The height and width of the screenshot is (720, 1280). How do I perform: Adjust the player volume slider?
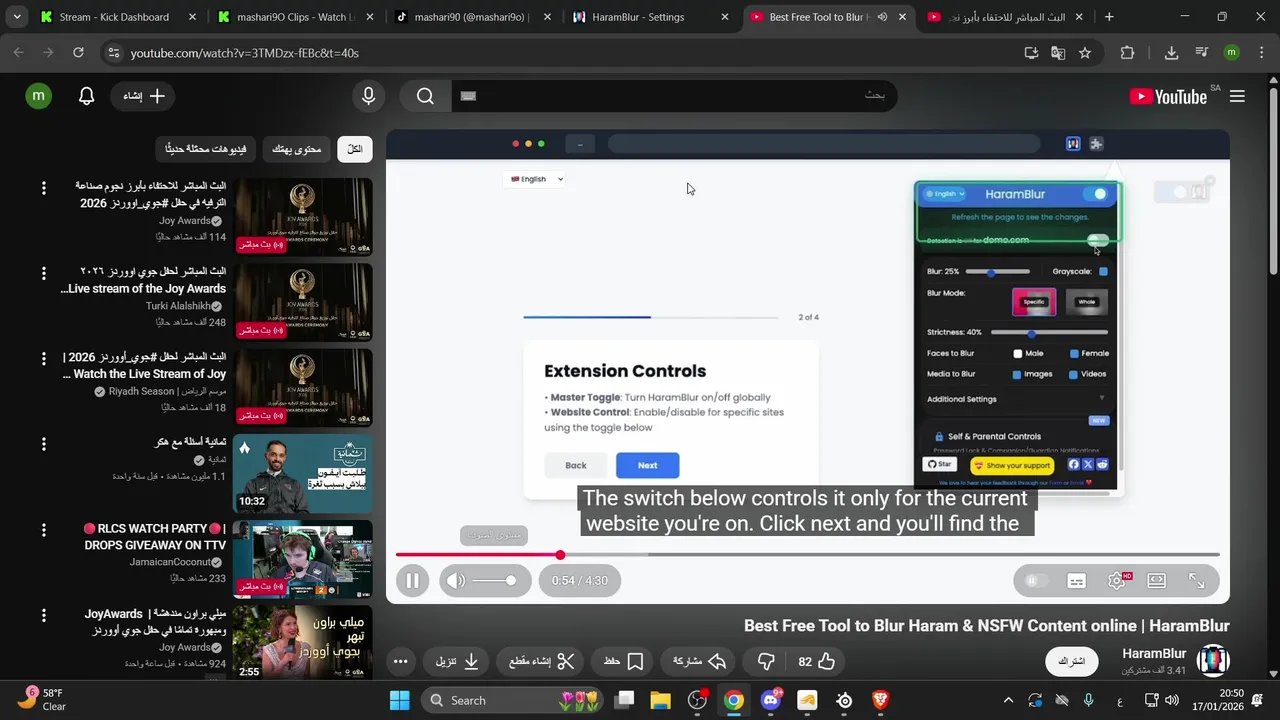(x=494, y=580)
